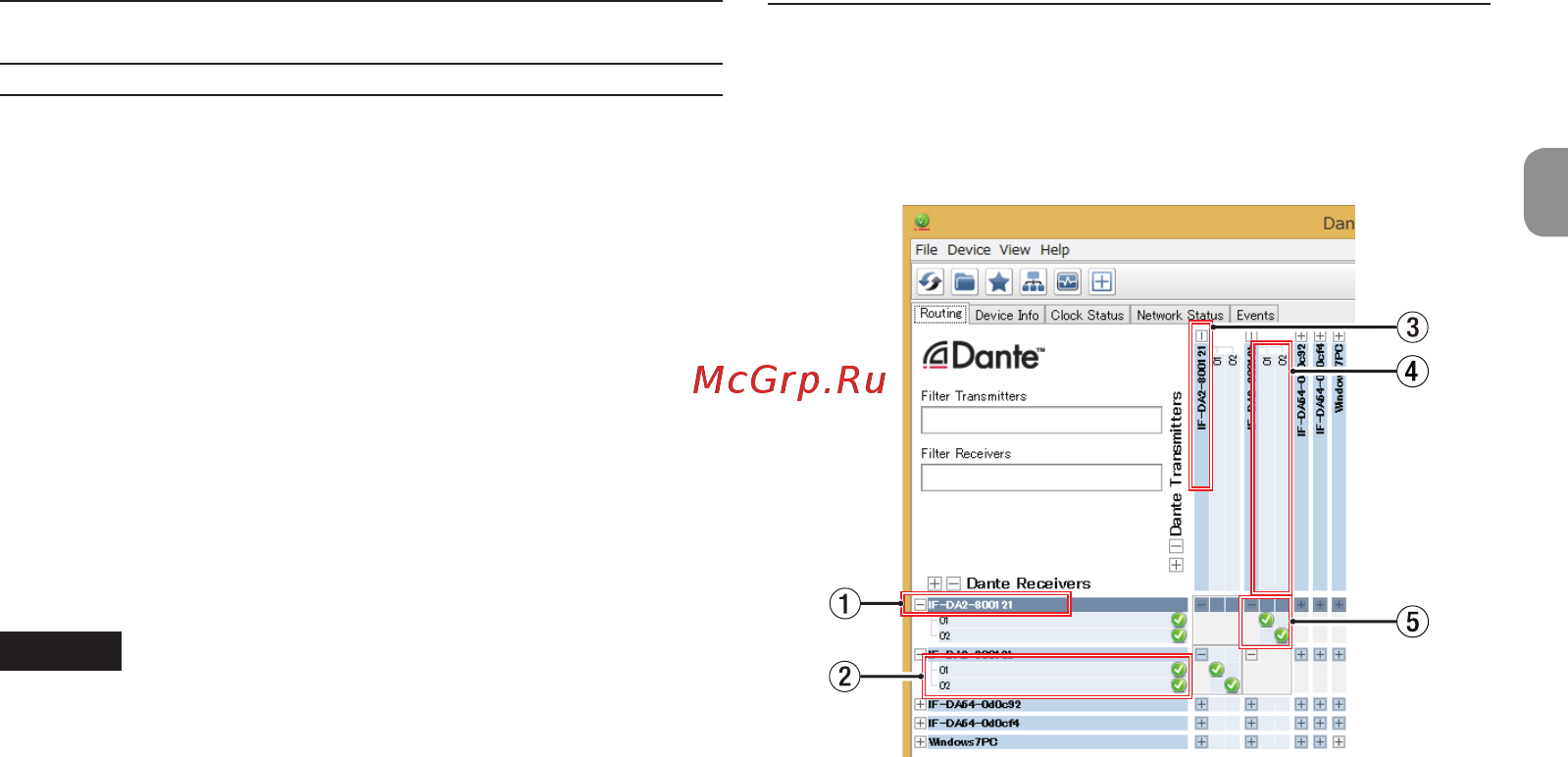Image resolution: width=1568 pixels, height=757 pixels.
Task: Select the Windows7PC receiver device name
Action: 963,741
